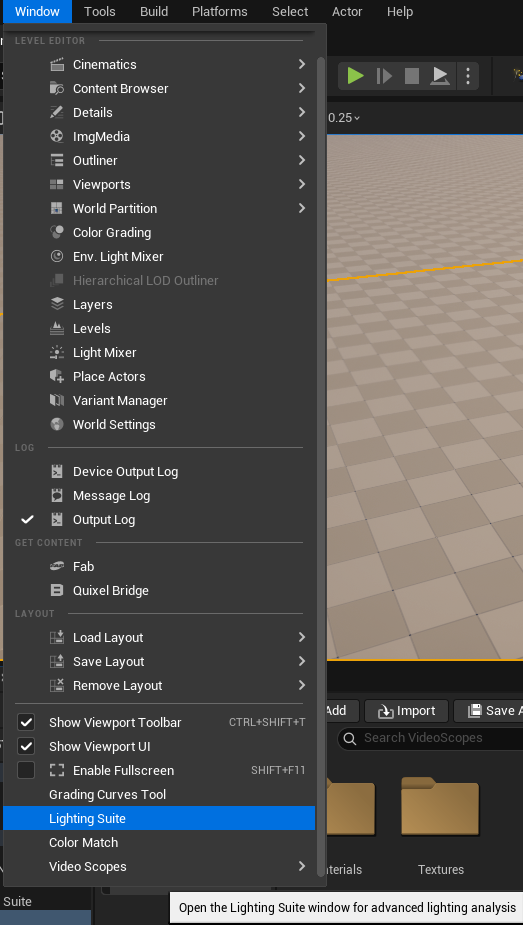
Task: Open the Tools menu
Action: point(100,12)
